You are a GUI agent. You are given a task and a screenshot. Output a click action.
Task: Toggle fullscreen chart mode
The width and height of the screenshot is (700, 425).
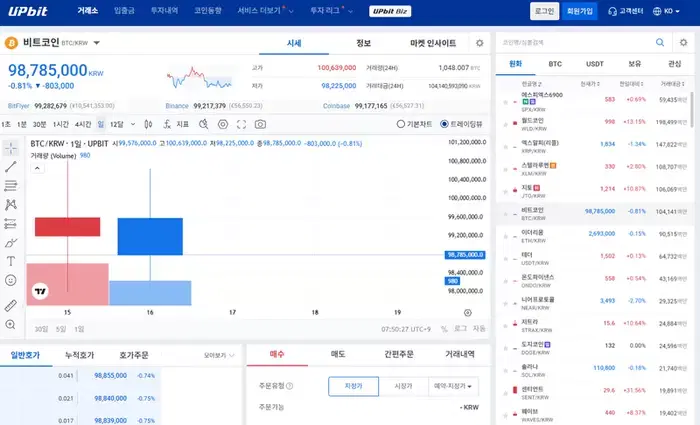point(242,124)
